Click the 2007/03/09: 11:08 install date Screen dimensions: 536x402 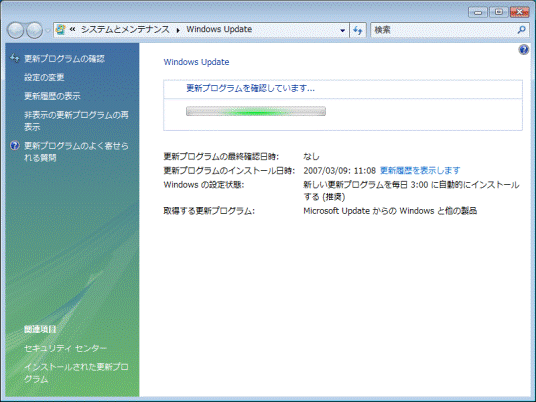coord(339,170)
